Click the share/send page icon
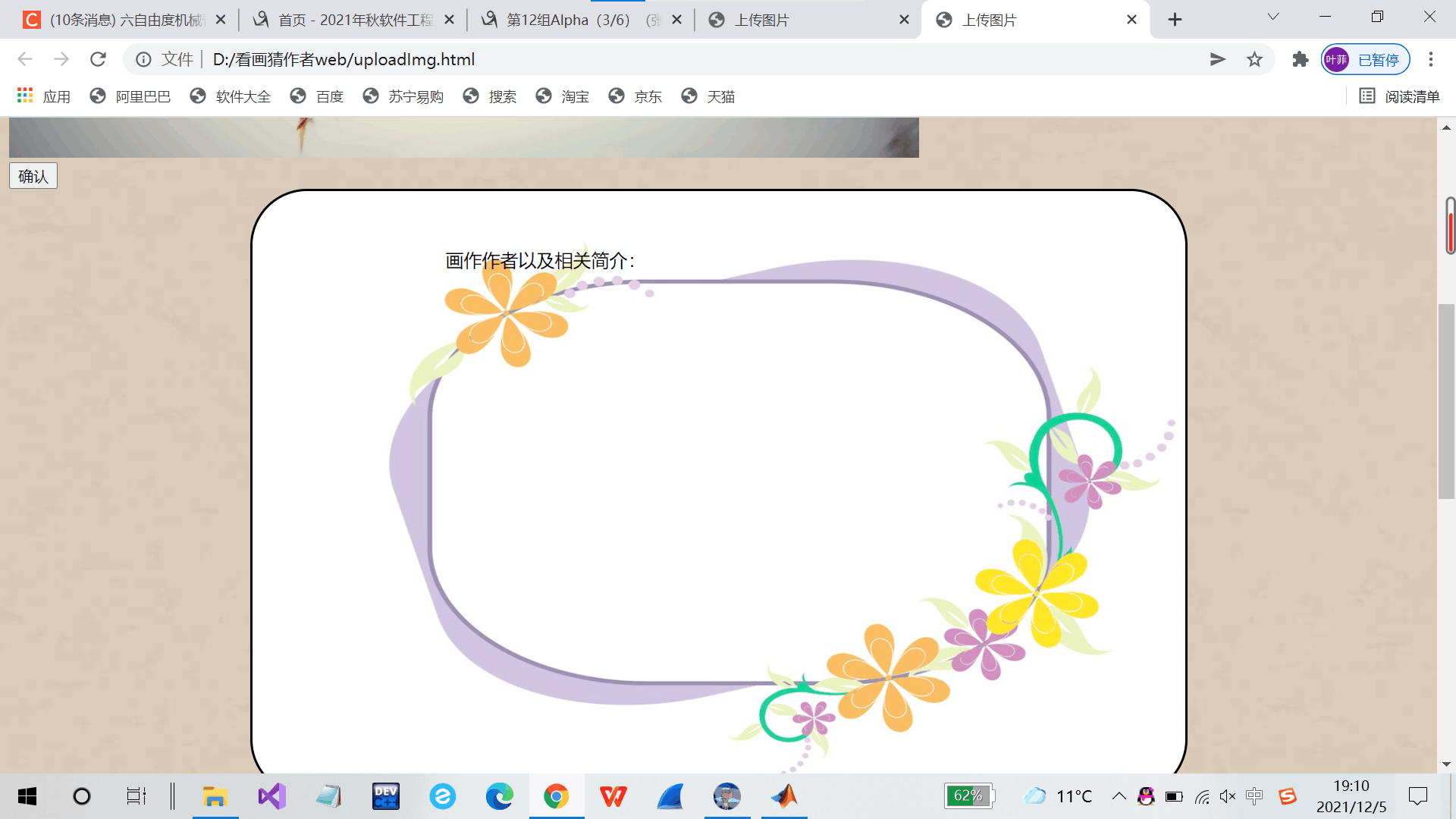The height and width of the screenshot is (819, 1456). (1218, 59)
